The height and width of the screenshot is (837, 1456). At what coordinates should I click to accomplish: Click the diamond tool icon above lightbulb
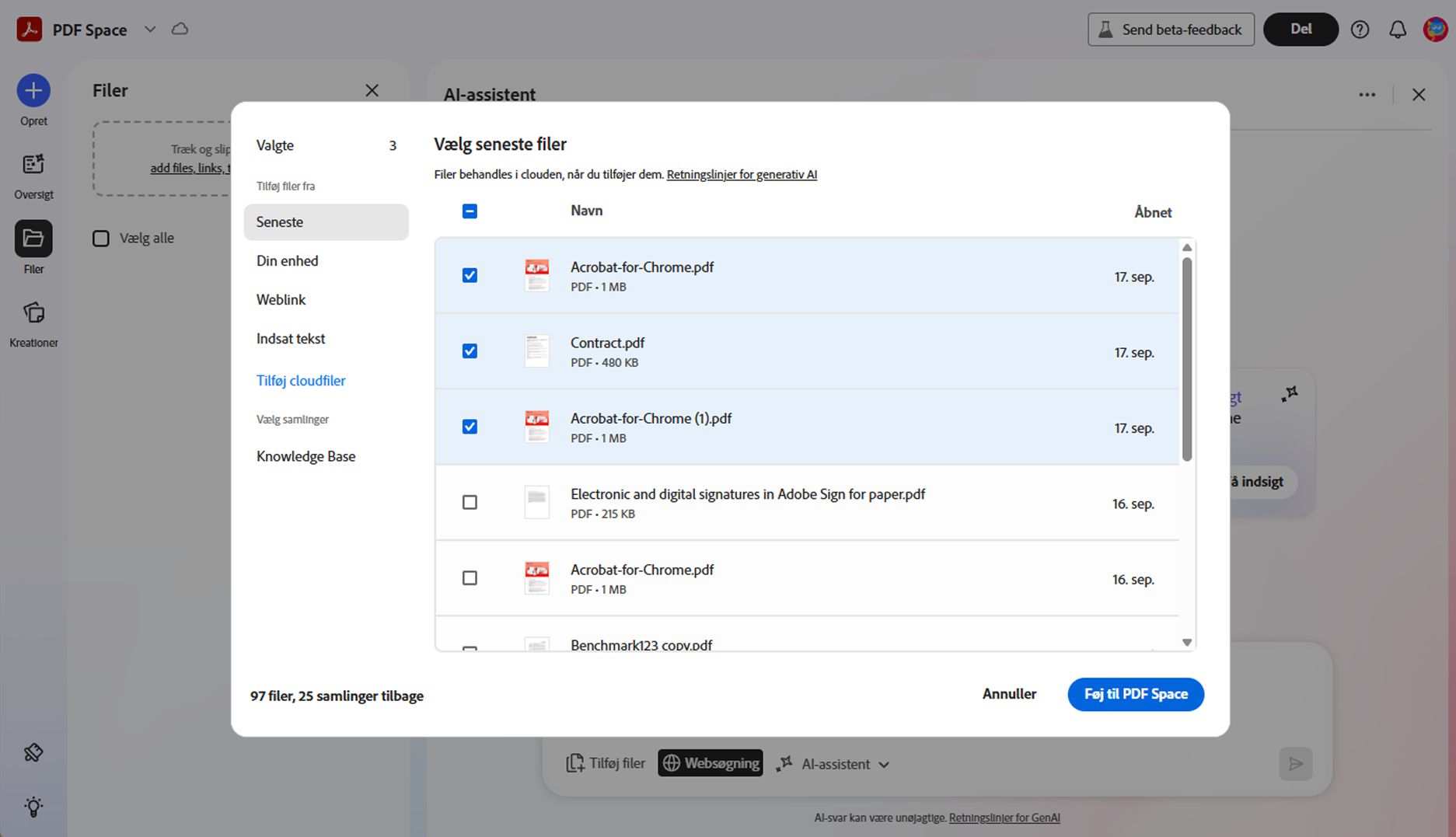[33, 752]
